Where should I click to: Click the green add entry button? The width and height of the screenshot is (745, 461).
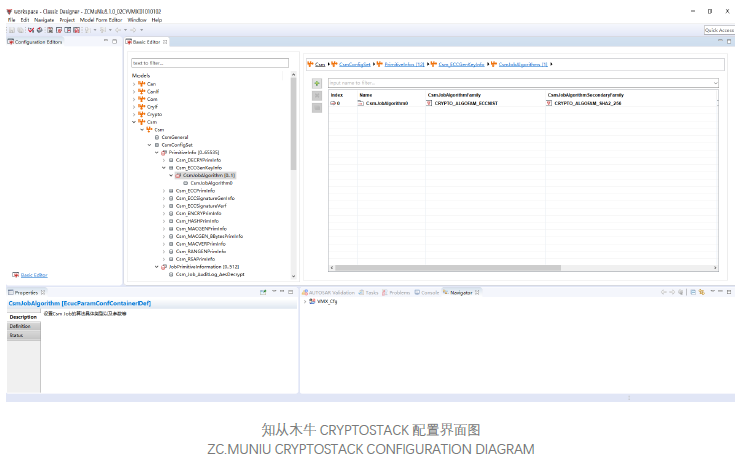pos(317,83)
